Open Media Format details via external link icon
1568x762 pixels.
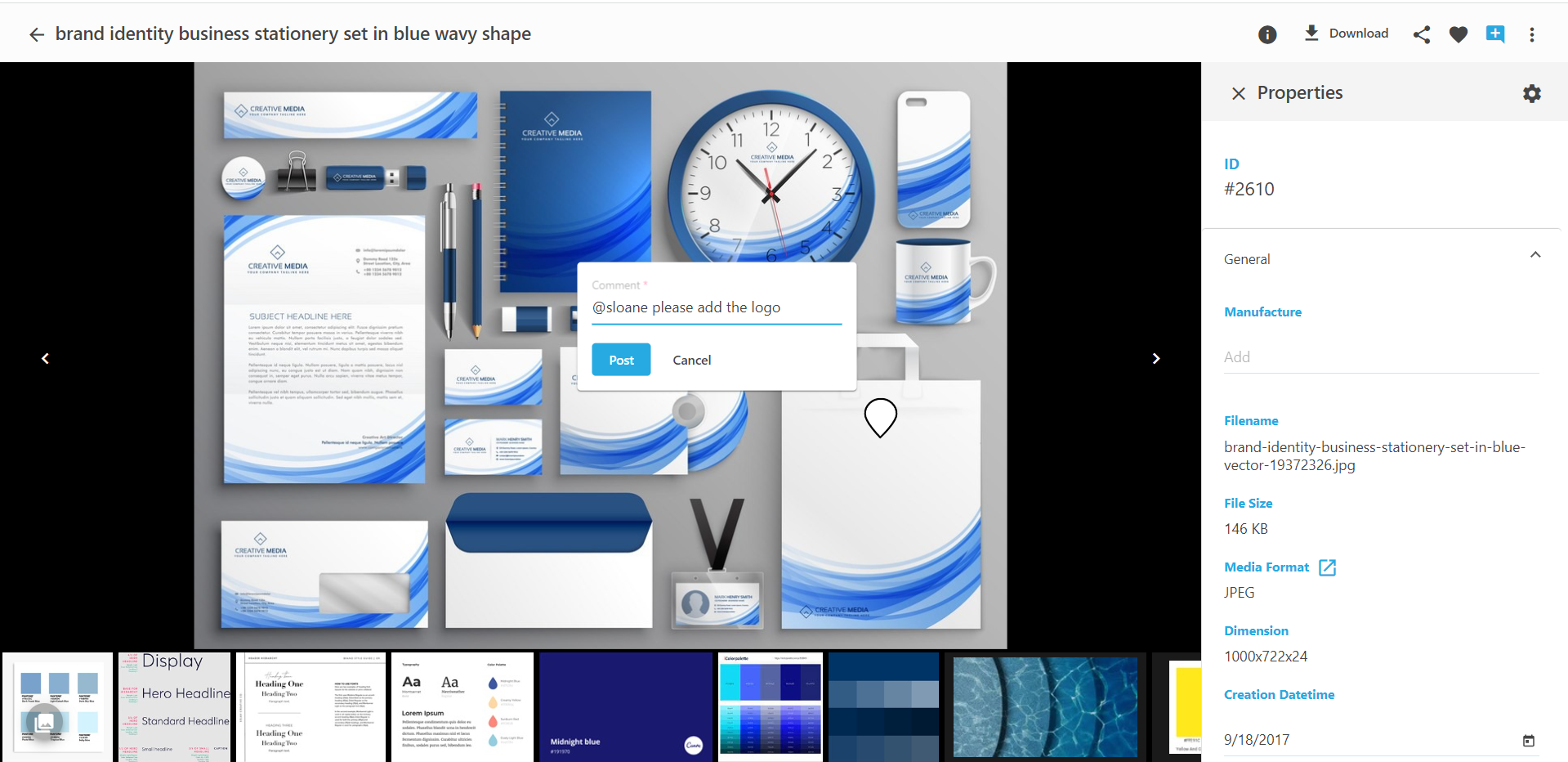[1328, 567]
